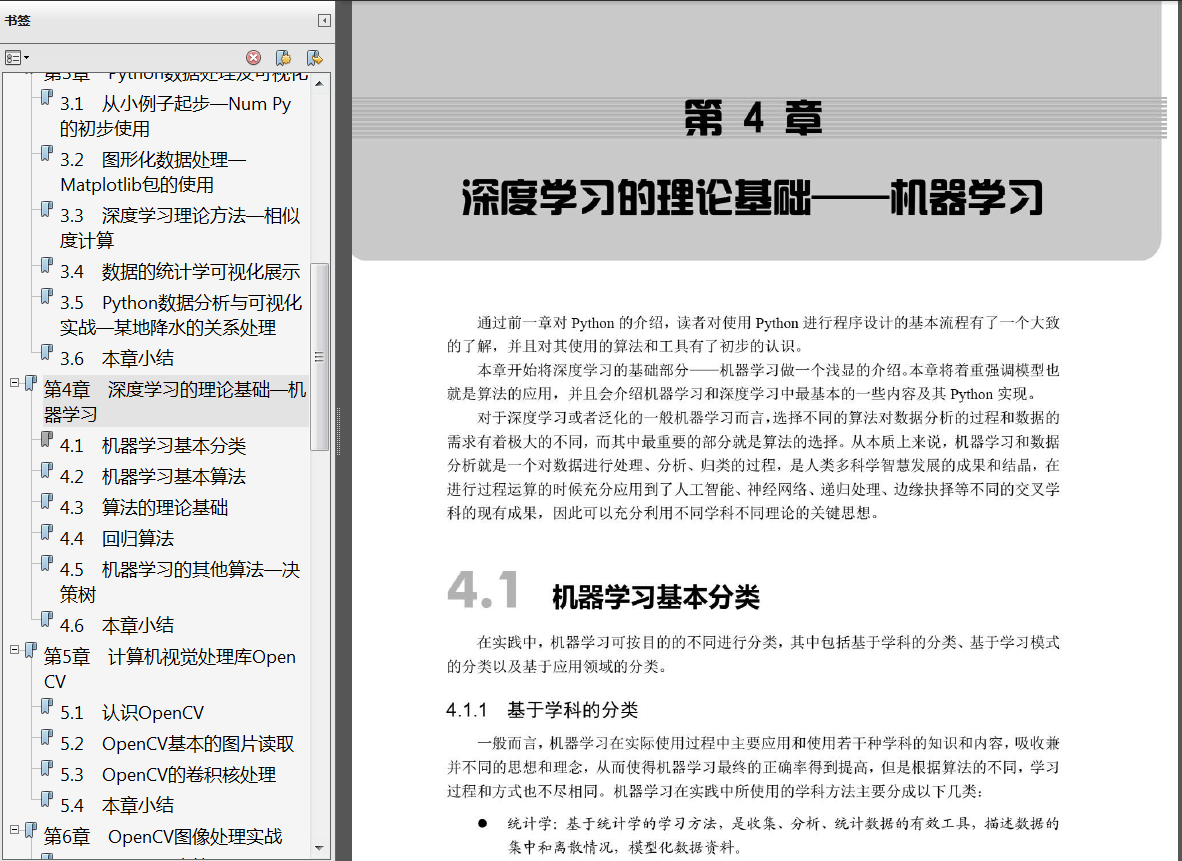
Task: Select bookmark 第4章 深度学习的理论基础—机器学习
Action: coord(175,401)
